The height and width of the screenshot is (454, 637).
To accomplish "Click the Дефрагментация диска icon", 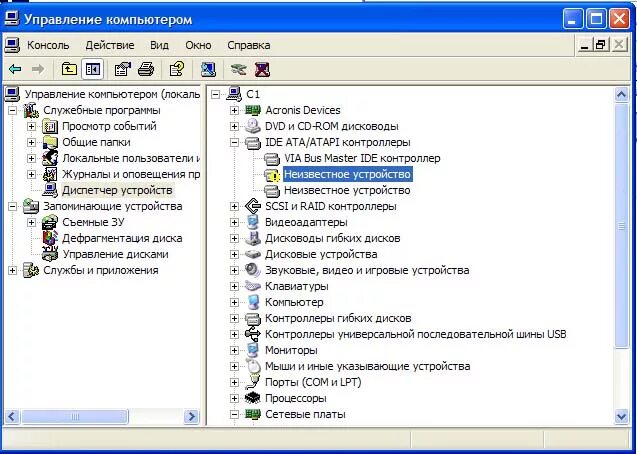I will [50, 238].
